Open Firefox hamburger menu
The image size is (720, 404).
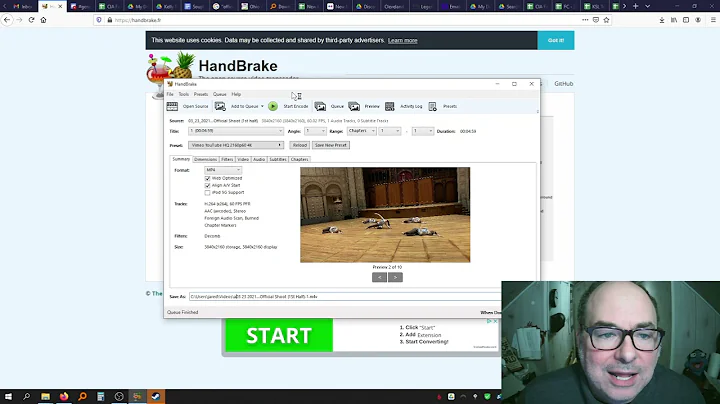click(713, 20)
